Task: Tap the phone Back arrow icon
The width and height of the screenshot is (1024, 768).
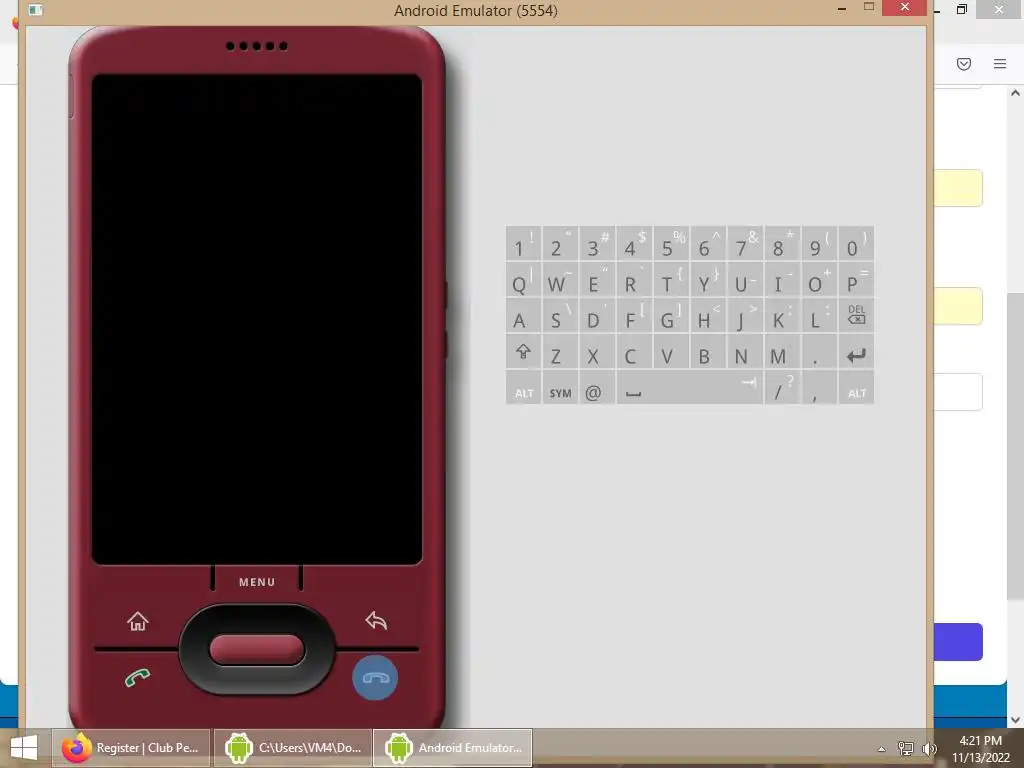Action: pyautogui.click(x=376, y=620)
